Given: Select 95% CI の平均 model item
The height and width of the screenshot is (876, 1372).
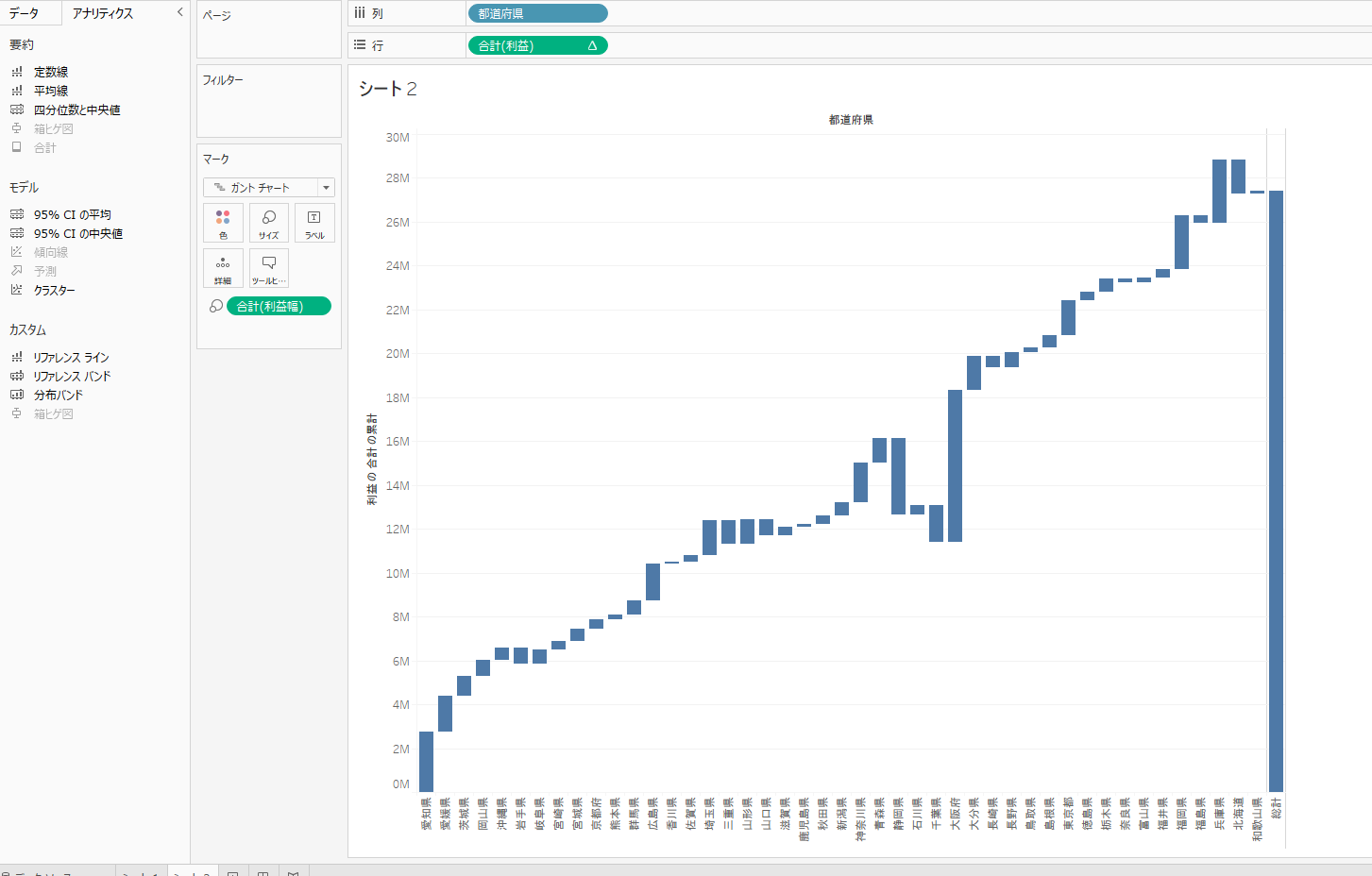Looking at the screenshot, I should [72, 214].
